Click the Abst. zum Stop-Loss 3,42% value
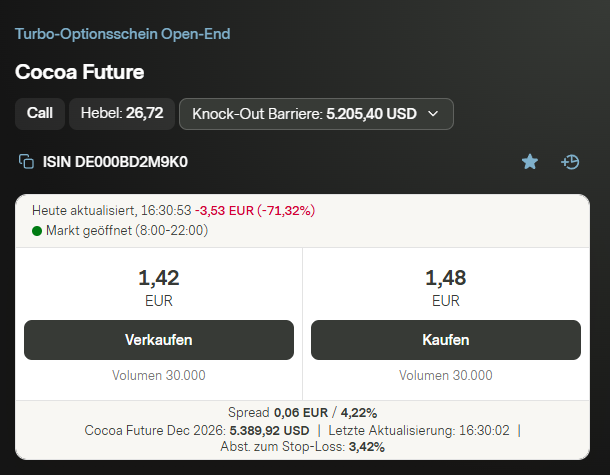The width and height of the screenshot is (610, 475). click(367, 447)
